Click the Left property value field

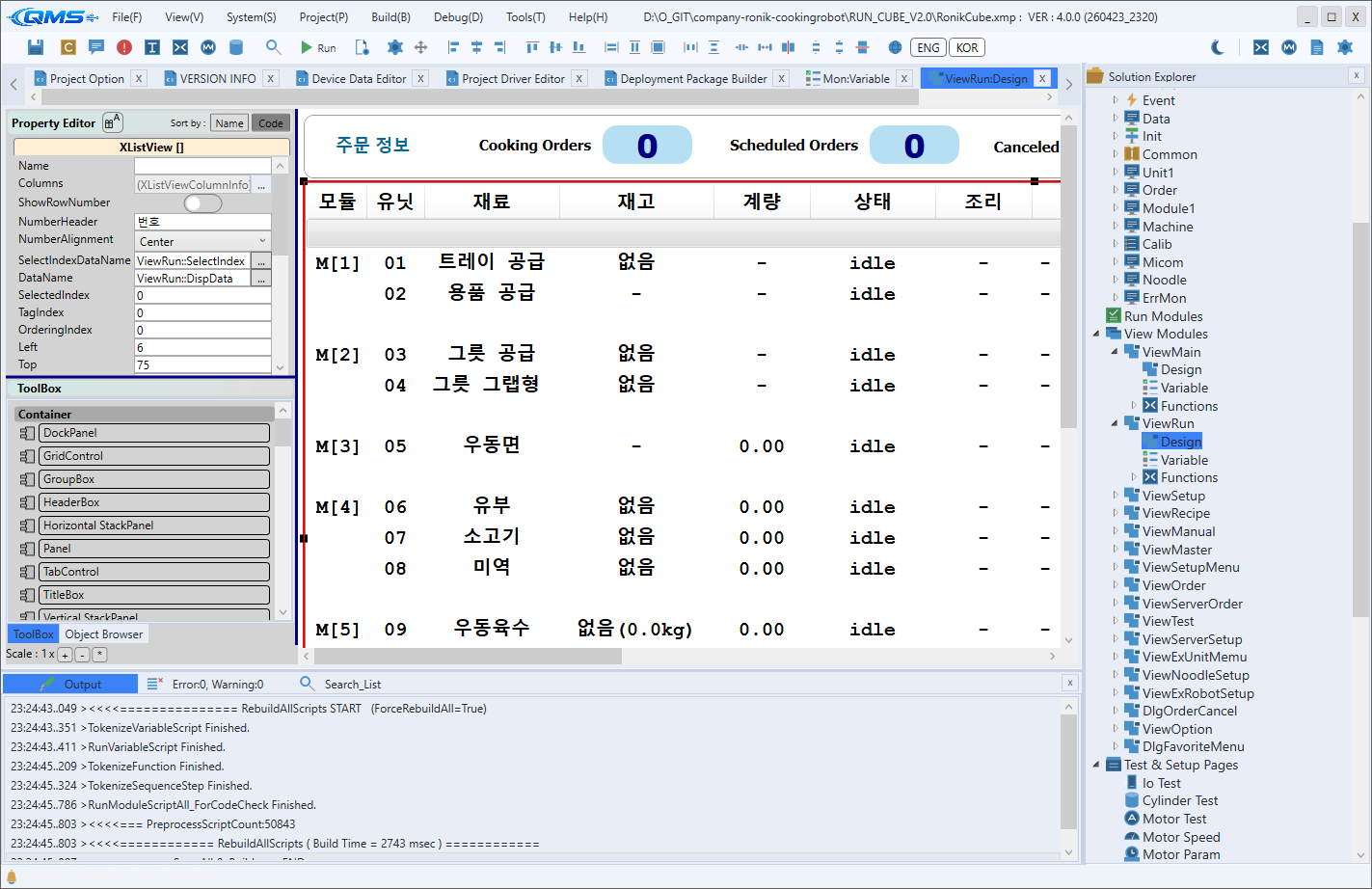pyautogui.click(x=202, y=347)
